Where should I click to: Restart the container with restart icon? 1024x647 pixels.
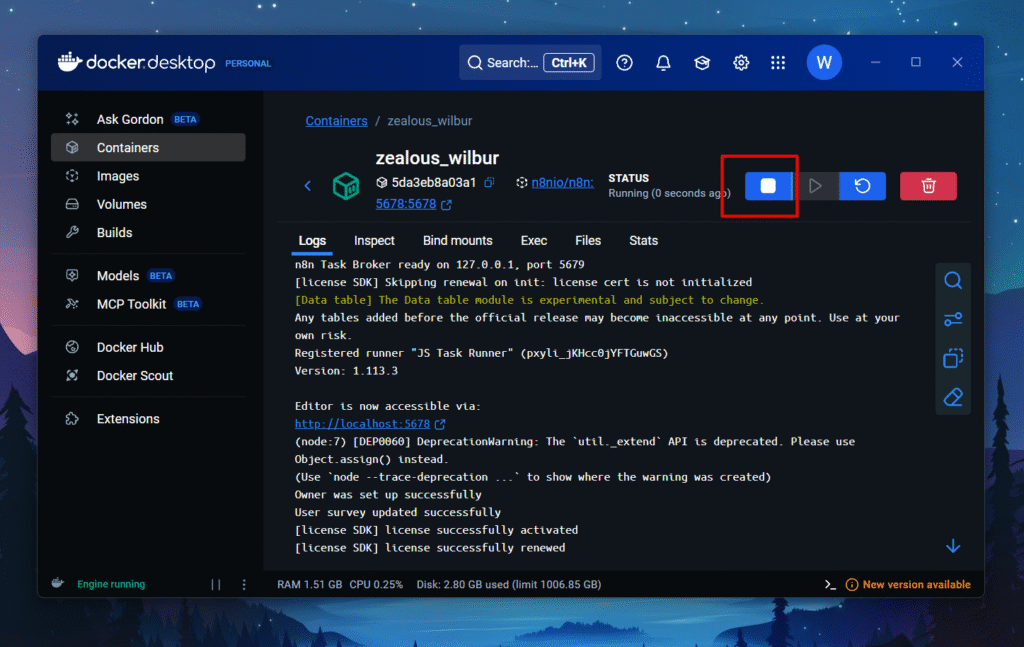tap(862, 186)
